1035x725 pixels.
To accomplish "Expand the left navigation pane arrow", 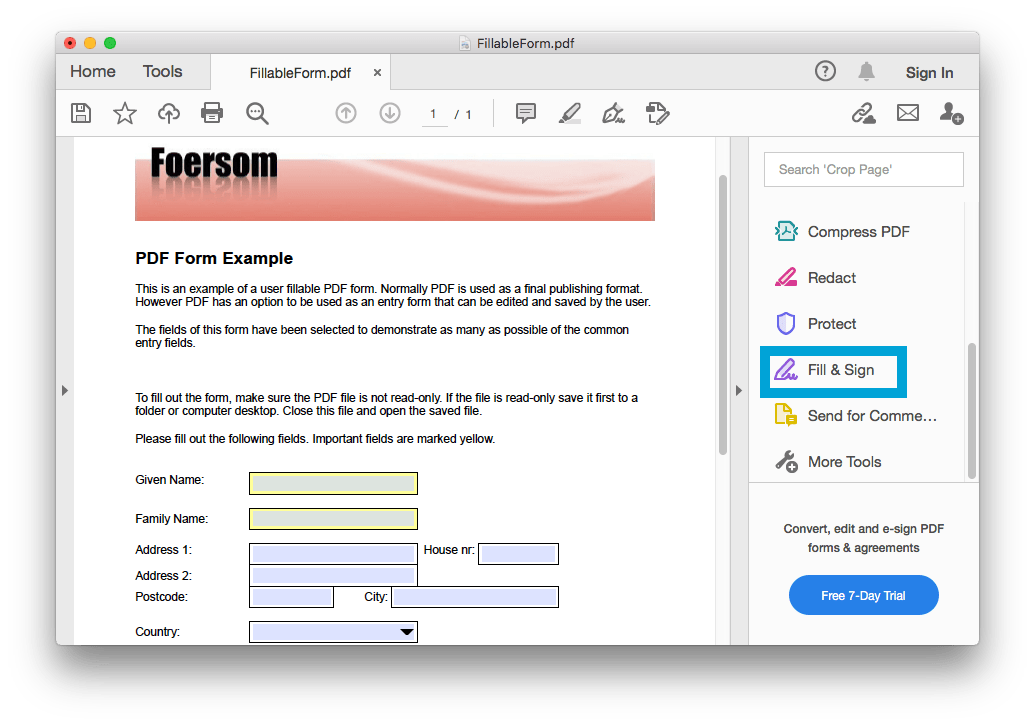I will point(65,390).
